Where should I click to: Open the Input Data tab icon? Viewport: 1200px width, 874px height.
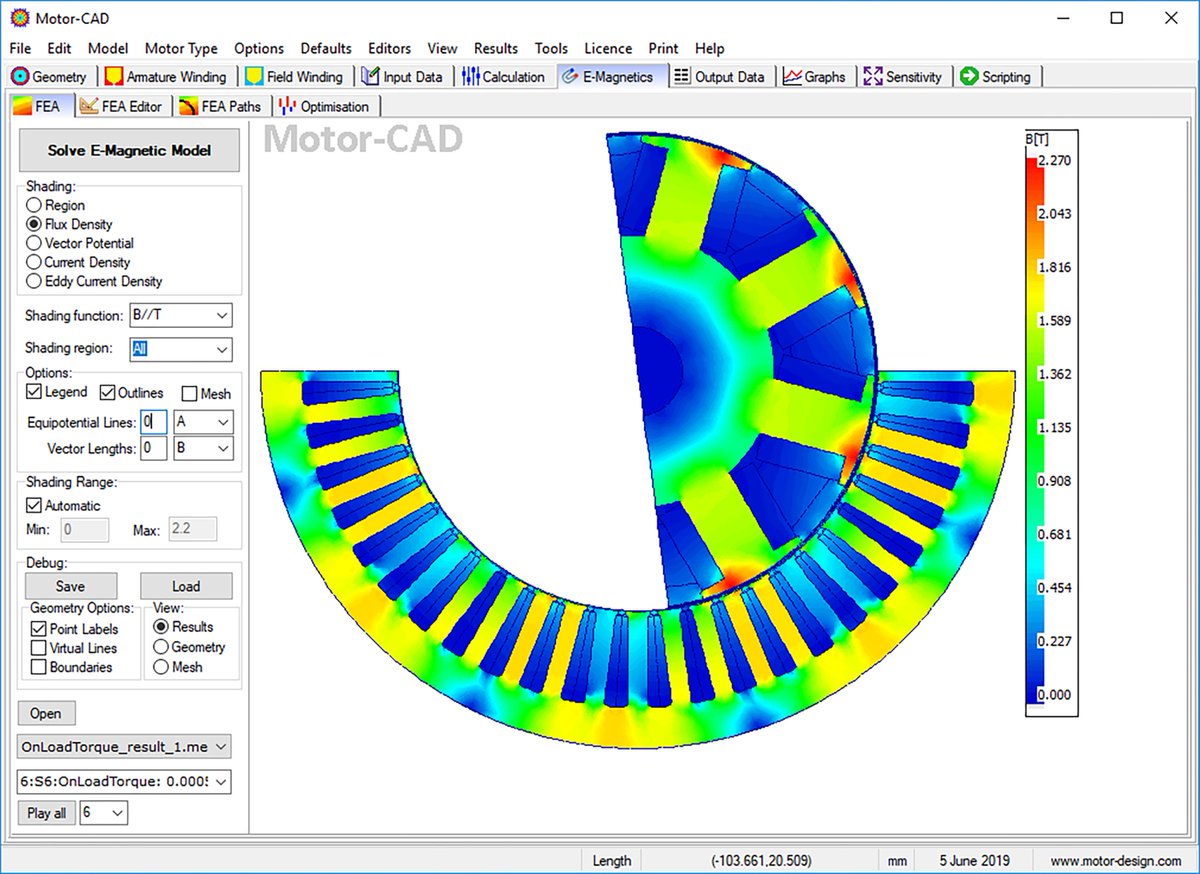371,77
